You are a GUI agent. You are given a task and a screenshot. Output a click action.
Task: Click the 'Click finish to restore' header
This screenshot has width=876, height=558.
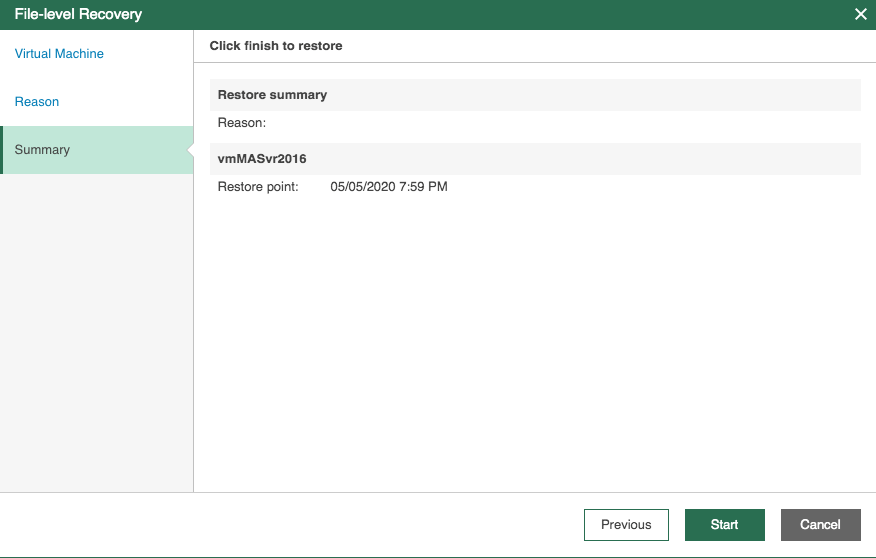tap(276, 46)
